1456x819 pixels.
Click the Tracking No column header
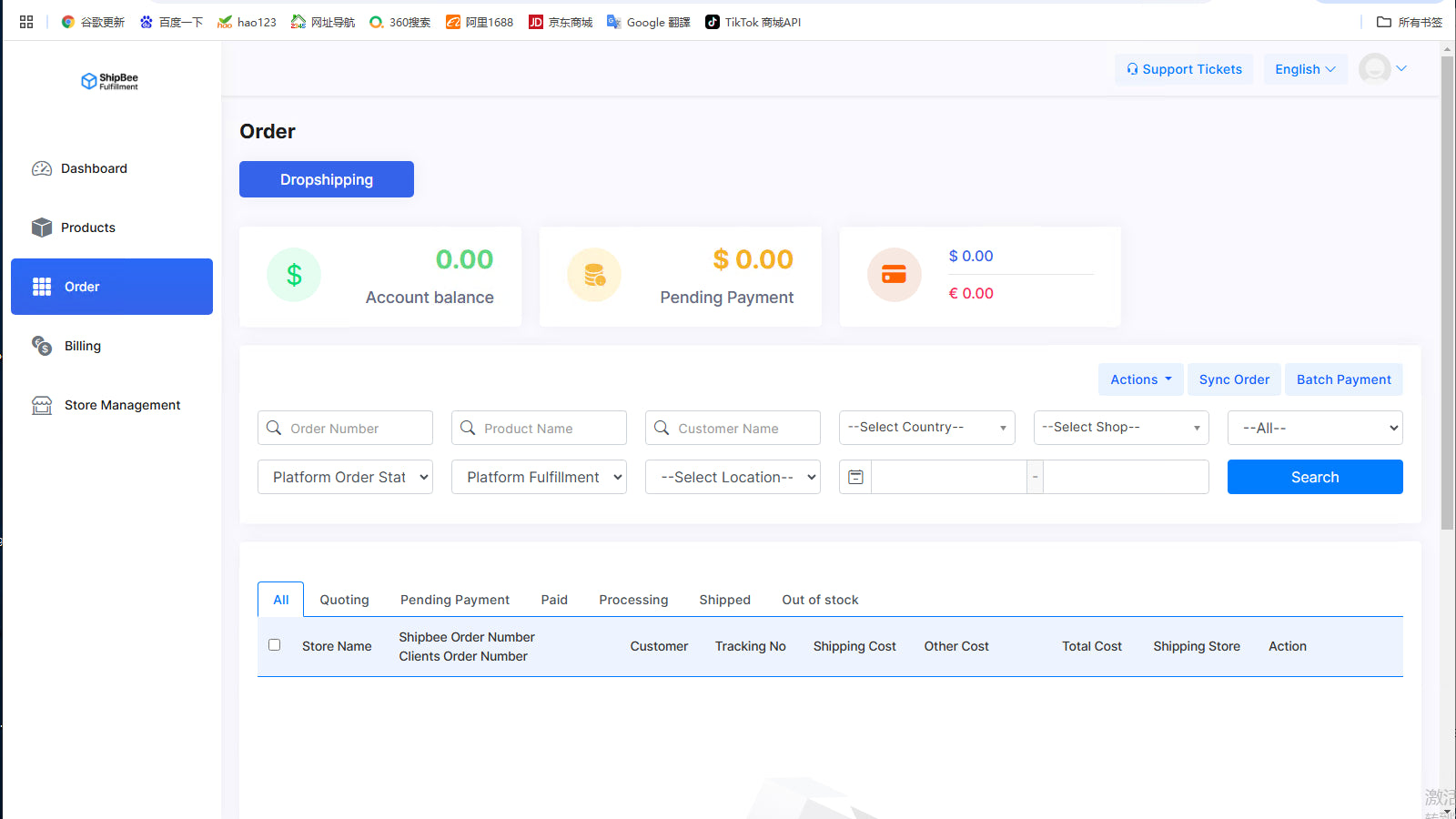coord(751,646)
